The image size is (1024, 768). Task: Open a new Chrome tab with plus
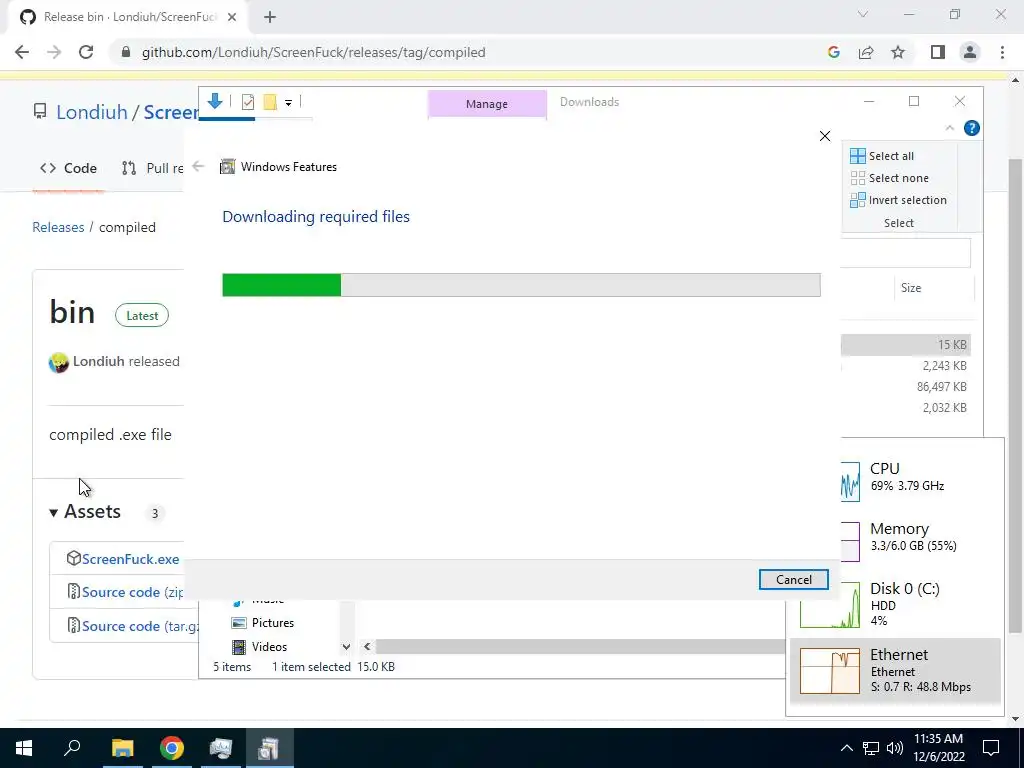270,17
